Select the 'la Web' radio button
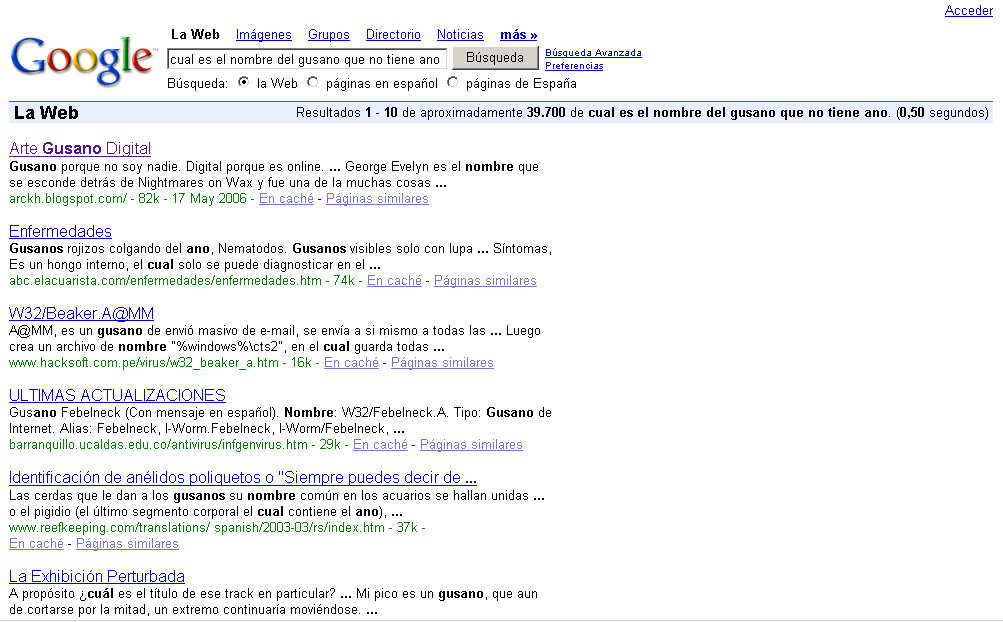Image resolution: width=1003 pixels, height=622 pixels. [x=244, y=83]
